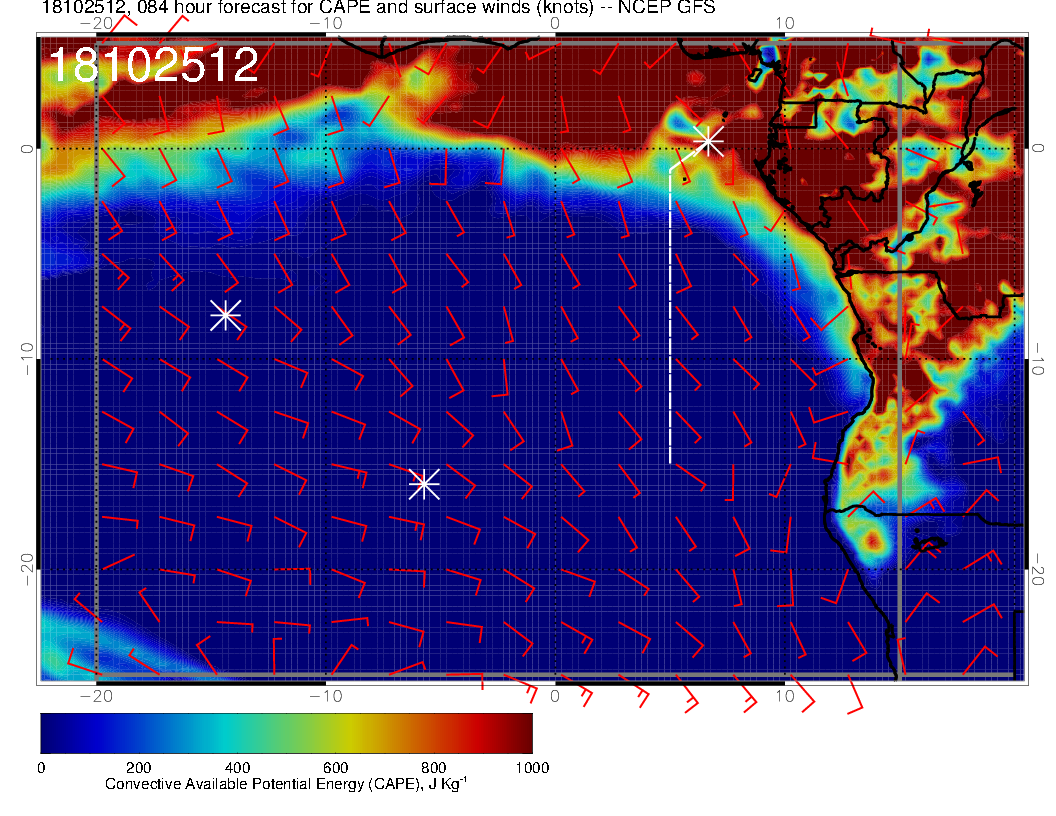Click the white dashed vertical track line
The height and width of the screenshot is (816, 1056).
pyautogui.click(x=670, y=320)
